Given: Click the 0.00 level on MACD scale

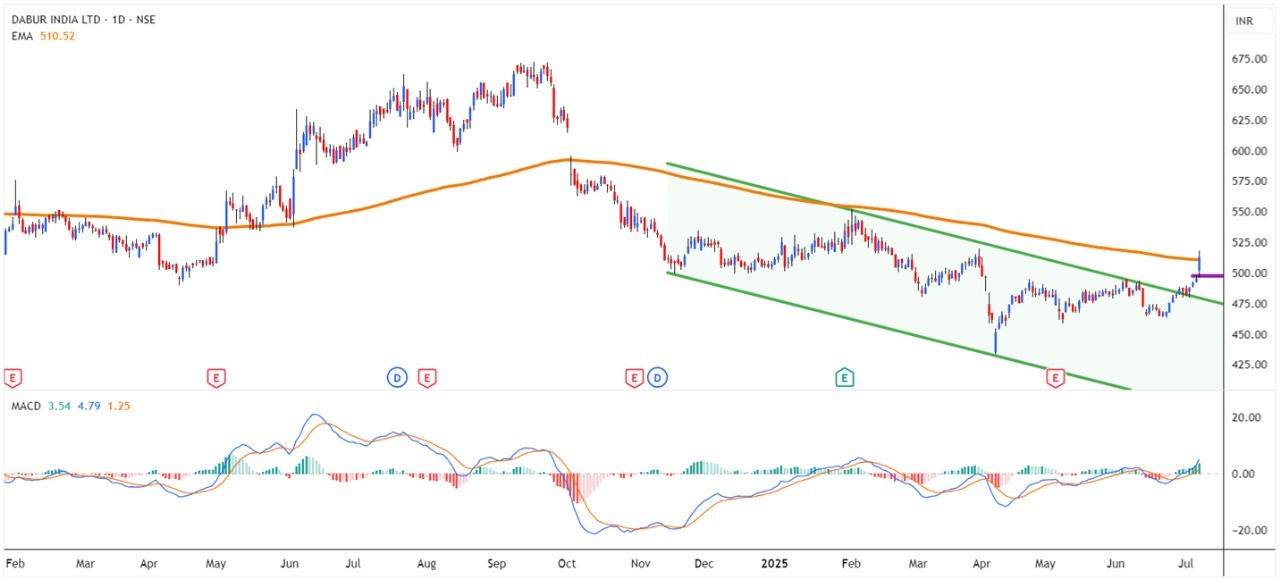Looking at the screenshot, I should [x=1245, y=474].
